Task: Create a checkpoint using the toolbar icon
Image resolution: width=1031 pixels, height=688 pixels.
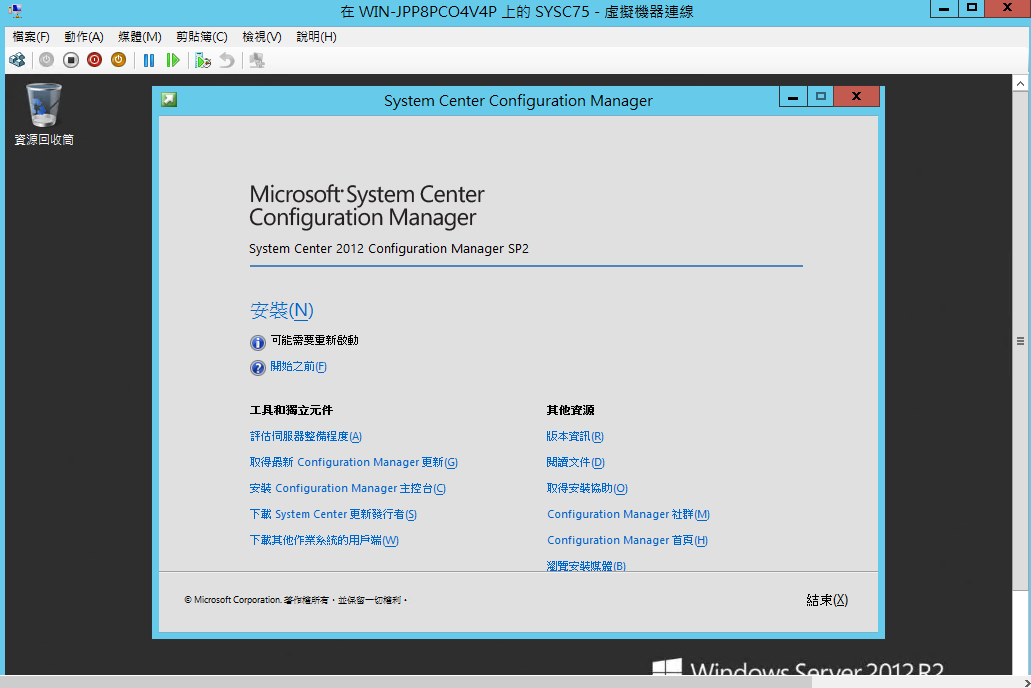Action: point(203,61)
